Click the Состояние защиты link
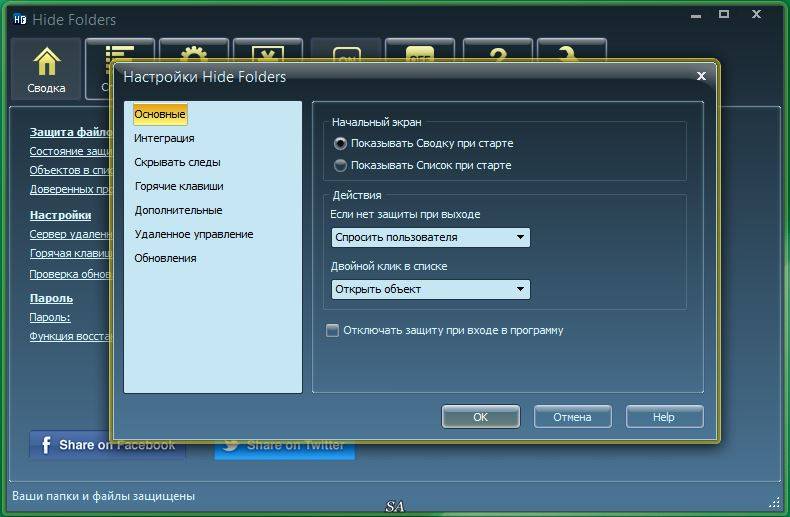Viewport: 790px width, 517px height. tap(71, 151)
